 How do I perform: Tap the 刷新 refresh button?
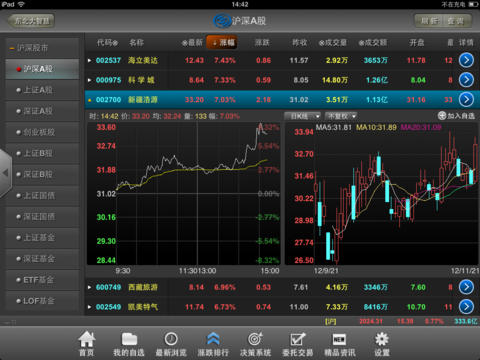tap(429, 21)
